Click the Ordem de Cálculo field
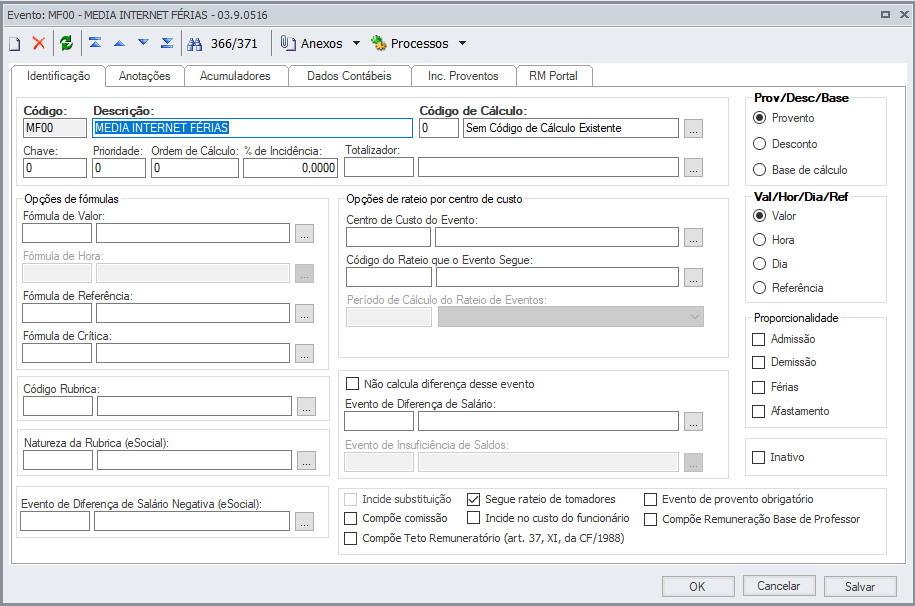915x606 pixels. click(x=195, y=168)
